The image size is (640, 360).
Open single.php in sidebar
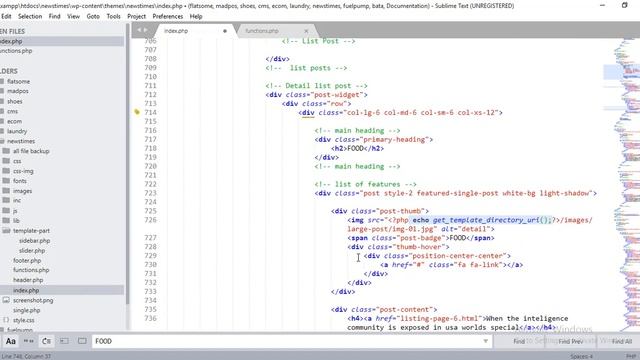[x=27, y=310]
